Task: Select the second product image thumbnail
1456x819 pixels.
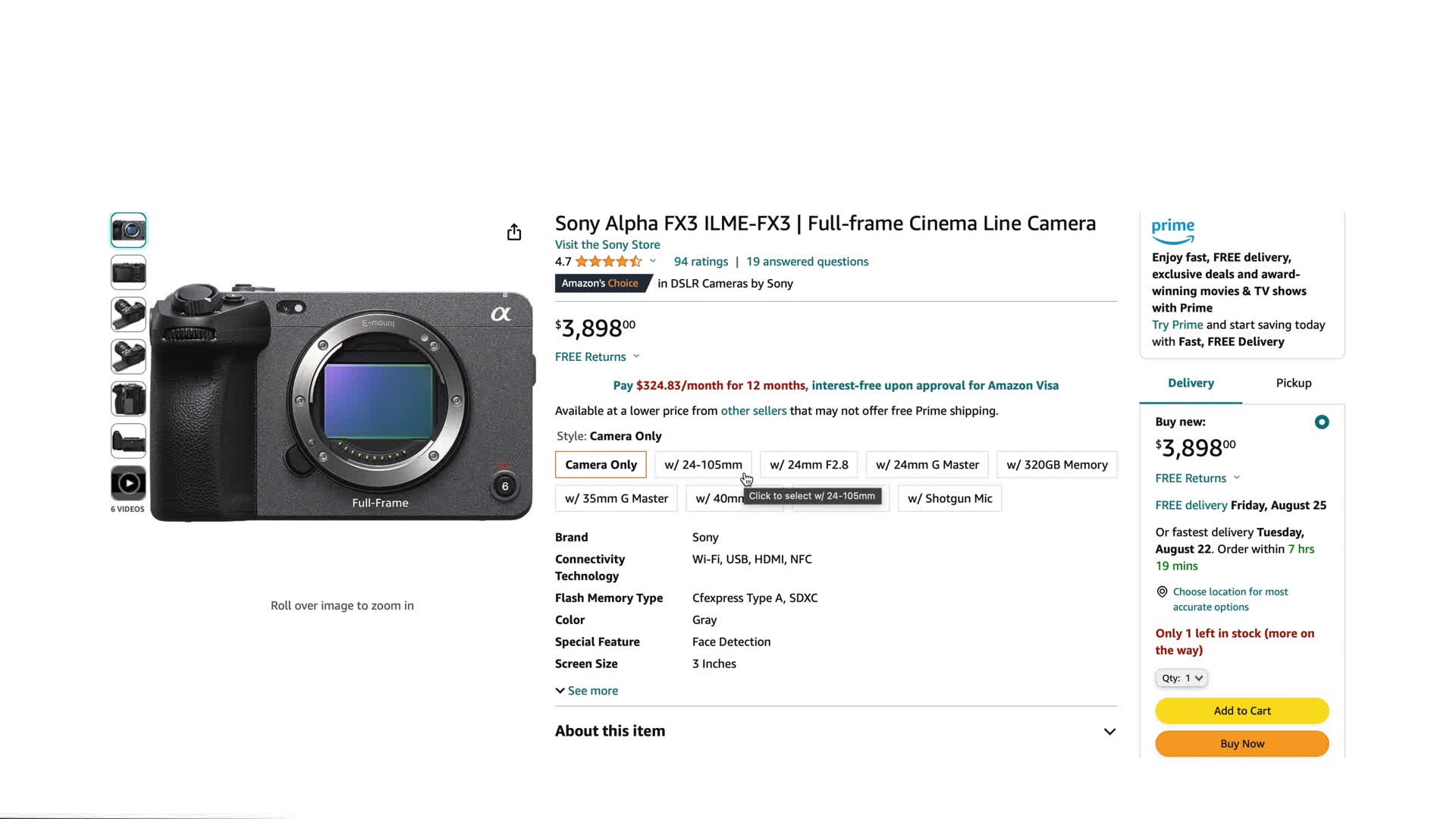Action: point(128,272)
